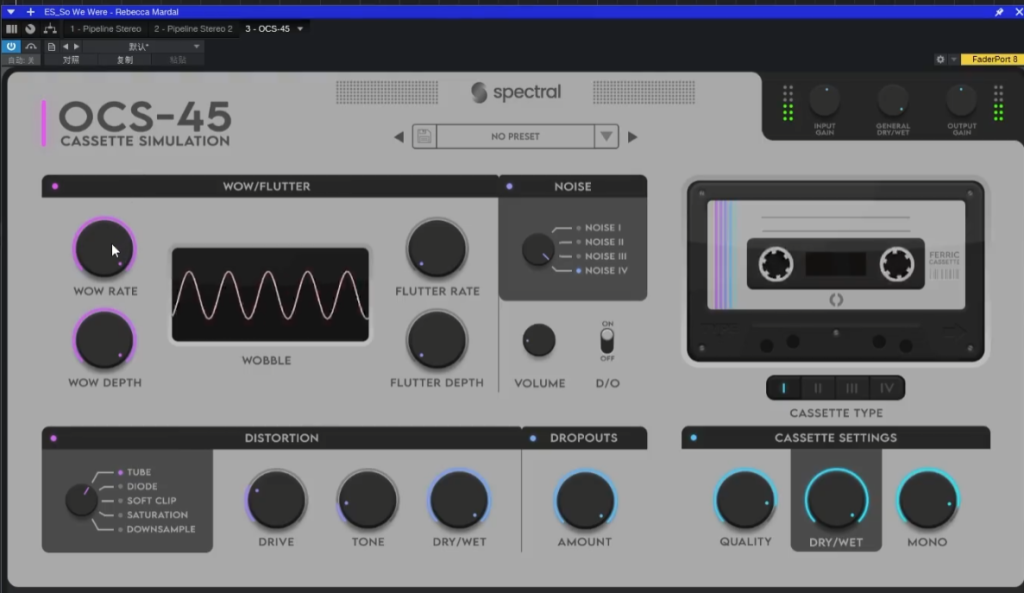Go to next preset with right arrow
The width and height of the screenshot is (1024, 593).
click(x=632, y=137)
